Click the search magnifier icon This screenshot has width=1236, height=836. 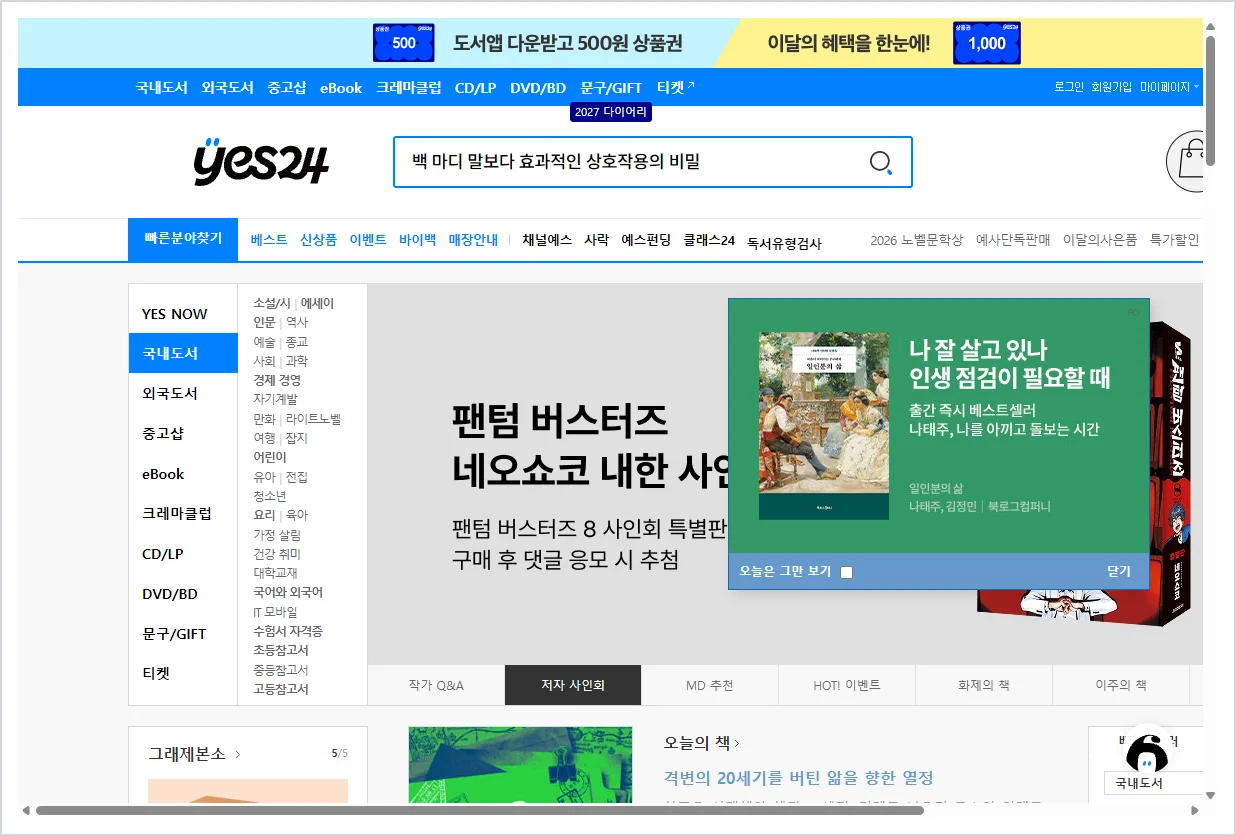[881, 162]
